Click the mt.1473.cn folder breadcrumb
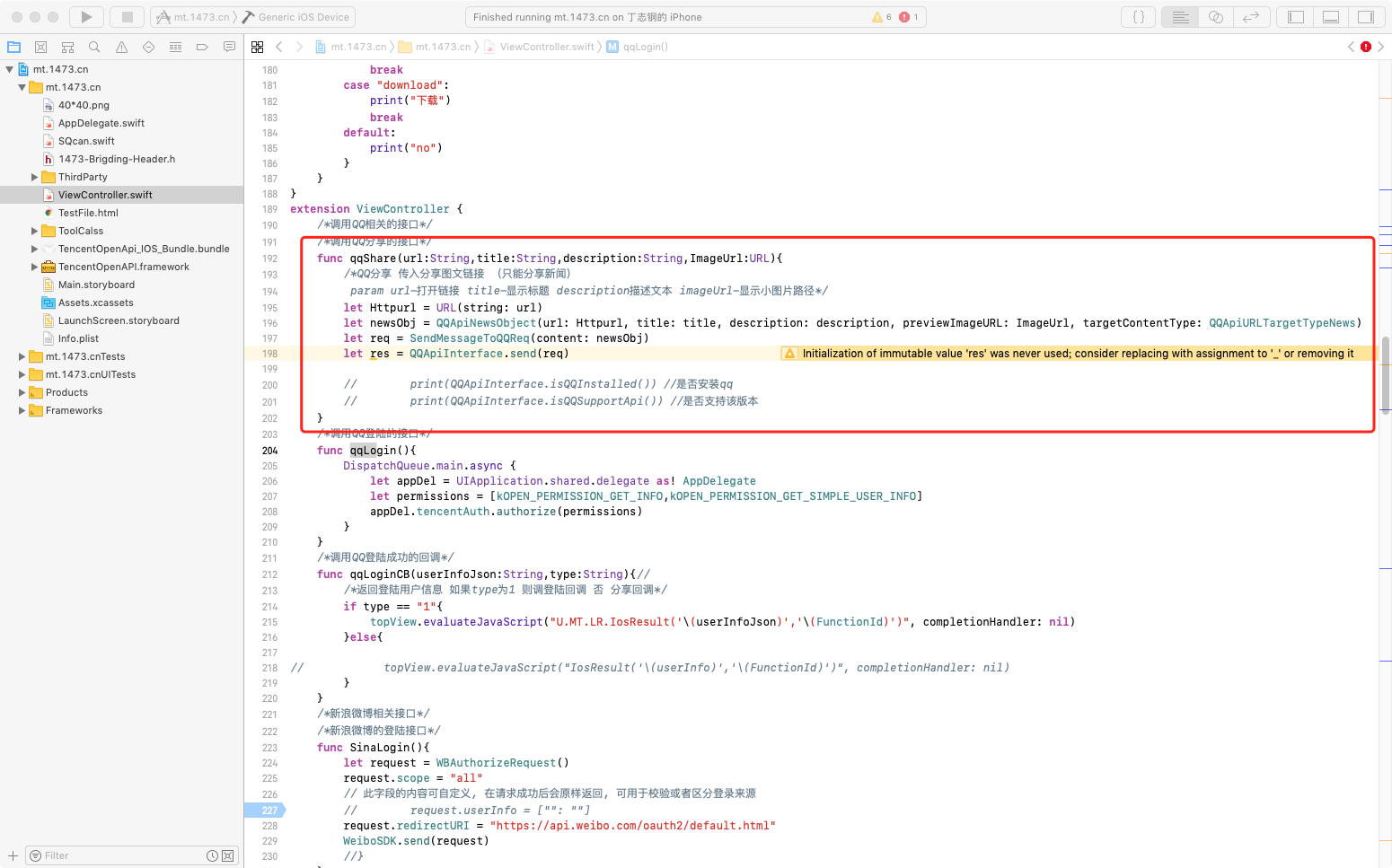1392x868 pixels. click(x=435, y=47)
